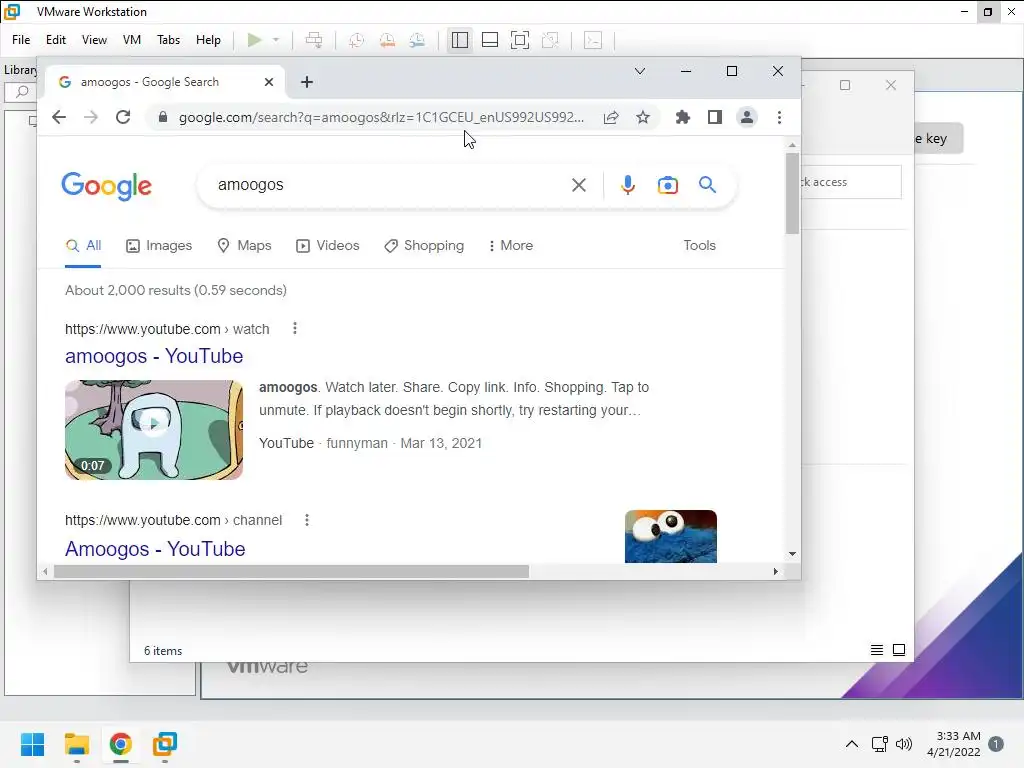Click the Unity mode toolbar icon
The width and height of the screenshot is (1024, 768).
551,40
